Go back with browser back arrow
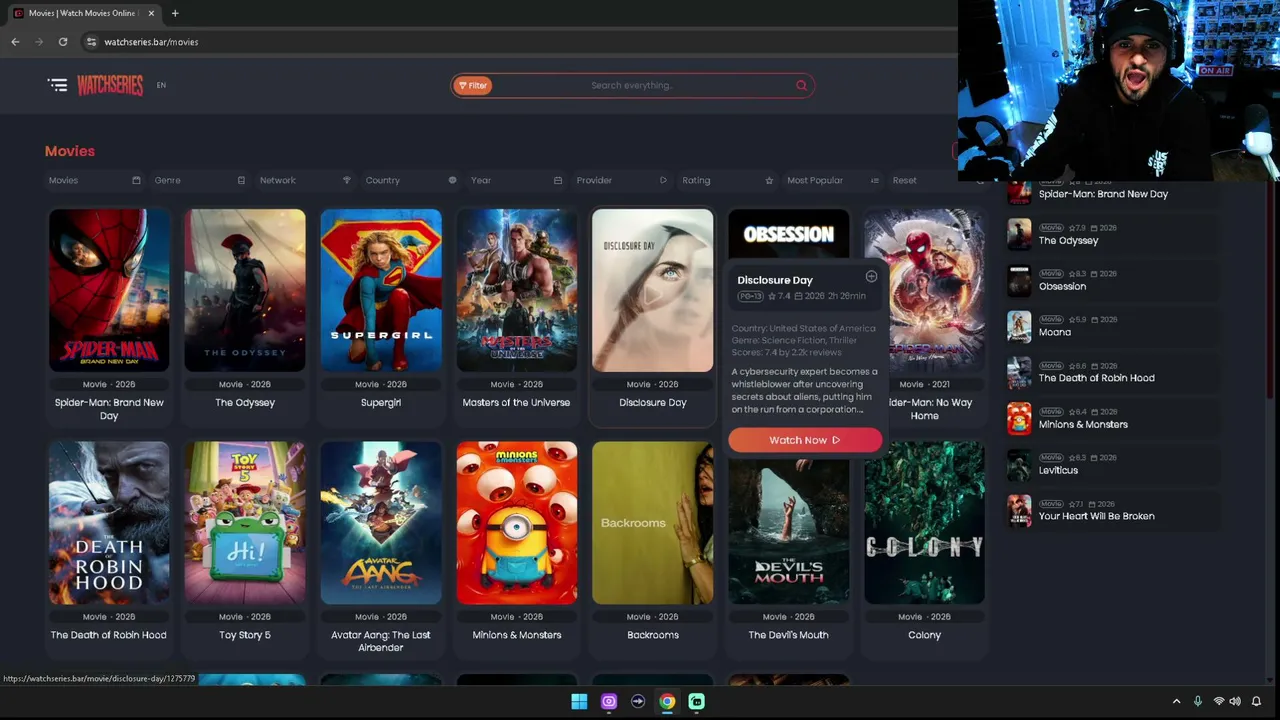The image size is (1280, 720). coord(15,42)
